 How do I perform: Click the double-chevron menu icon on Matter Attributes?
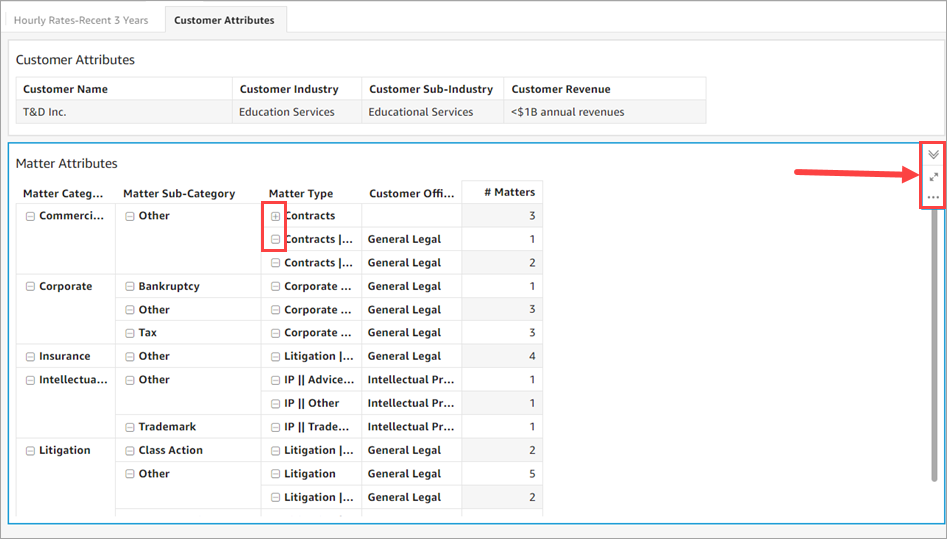tap(933, 155)
